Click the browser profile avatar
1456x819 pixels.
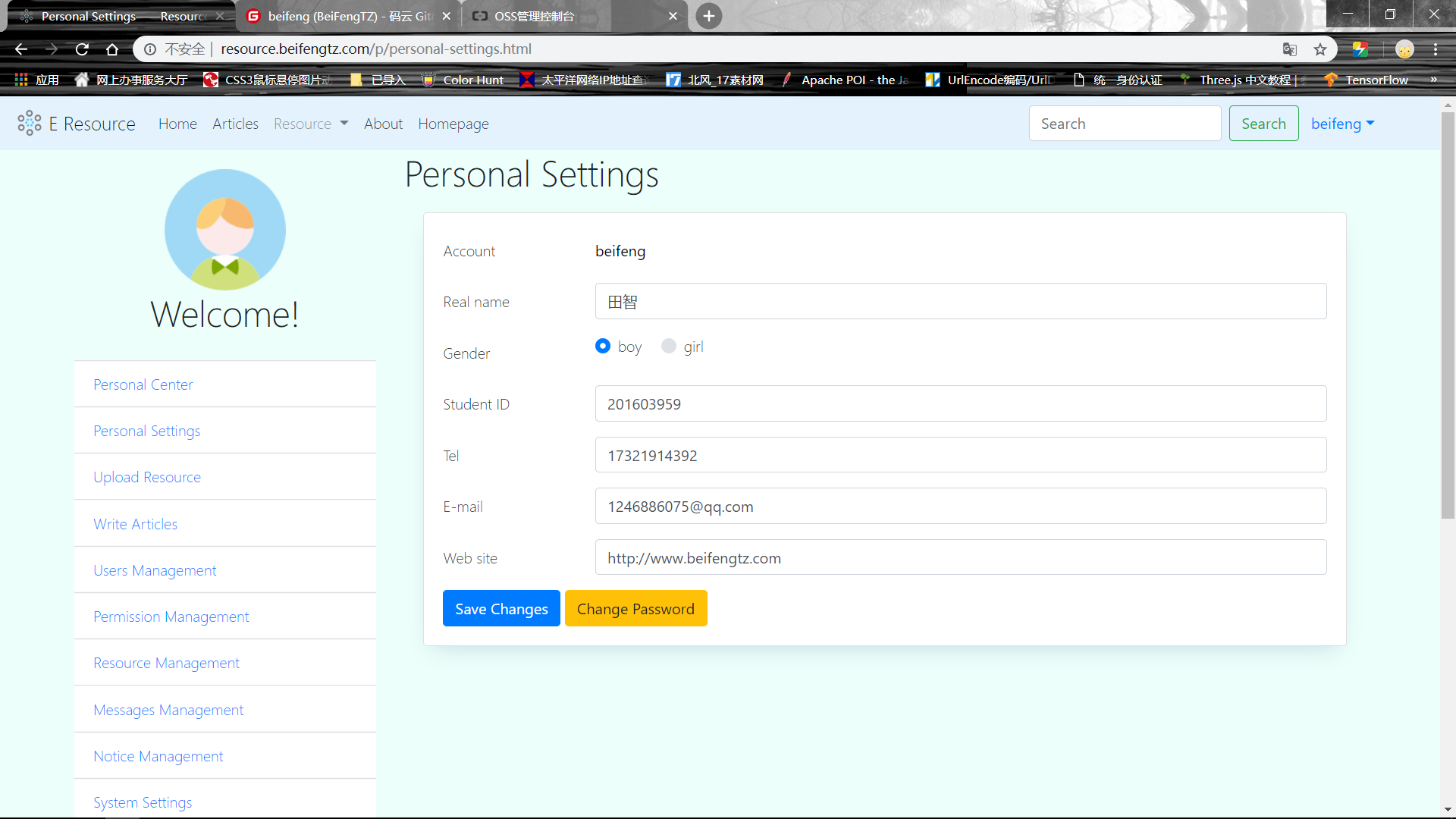pos(1405,49)
